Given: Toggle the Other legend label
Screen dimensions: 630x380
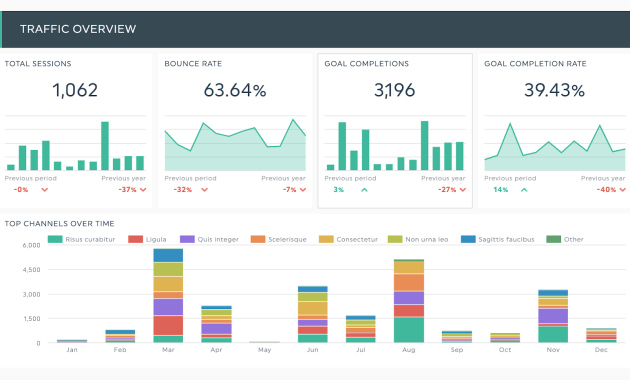Looking at the screenshot, I should [573, 239].
